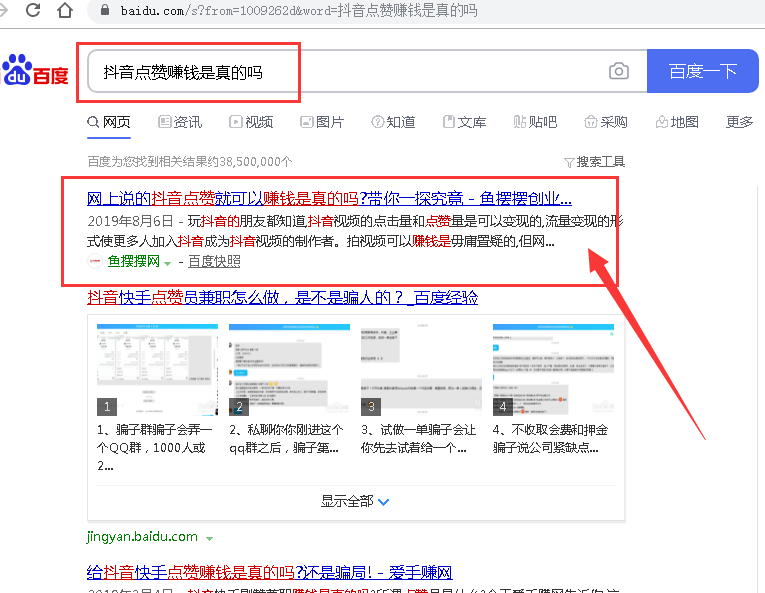Click caption 1、骗子群骗子会弄一个QQ群

point(155,448)
